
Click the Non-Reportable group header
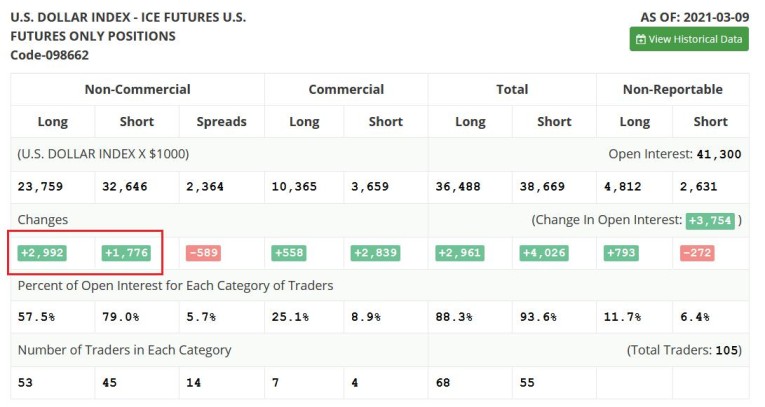point(672,89)
